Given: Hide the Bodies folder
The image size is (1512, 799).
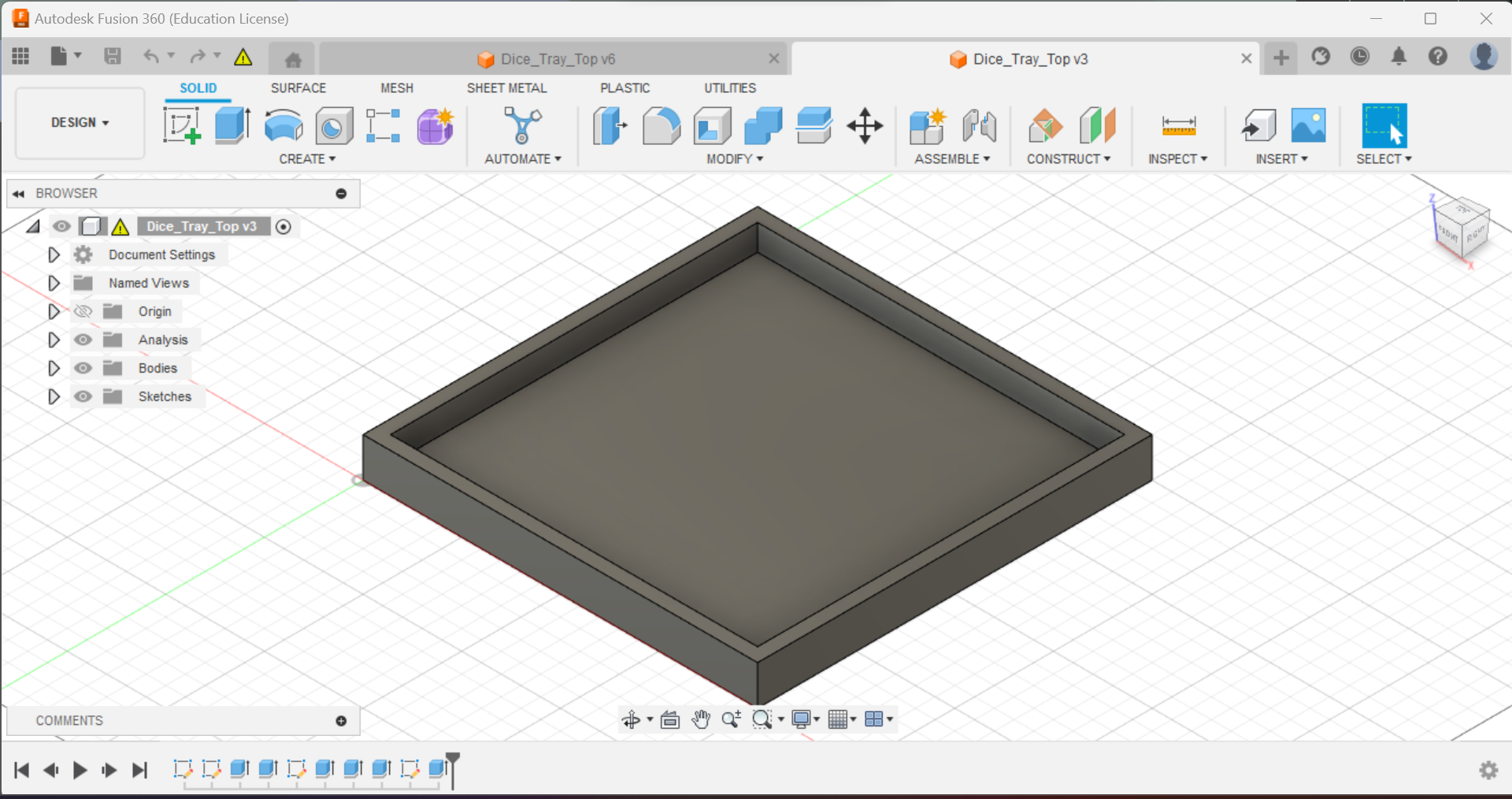Looking at the screenshot, I should (x=83, y=368).
